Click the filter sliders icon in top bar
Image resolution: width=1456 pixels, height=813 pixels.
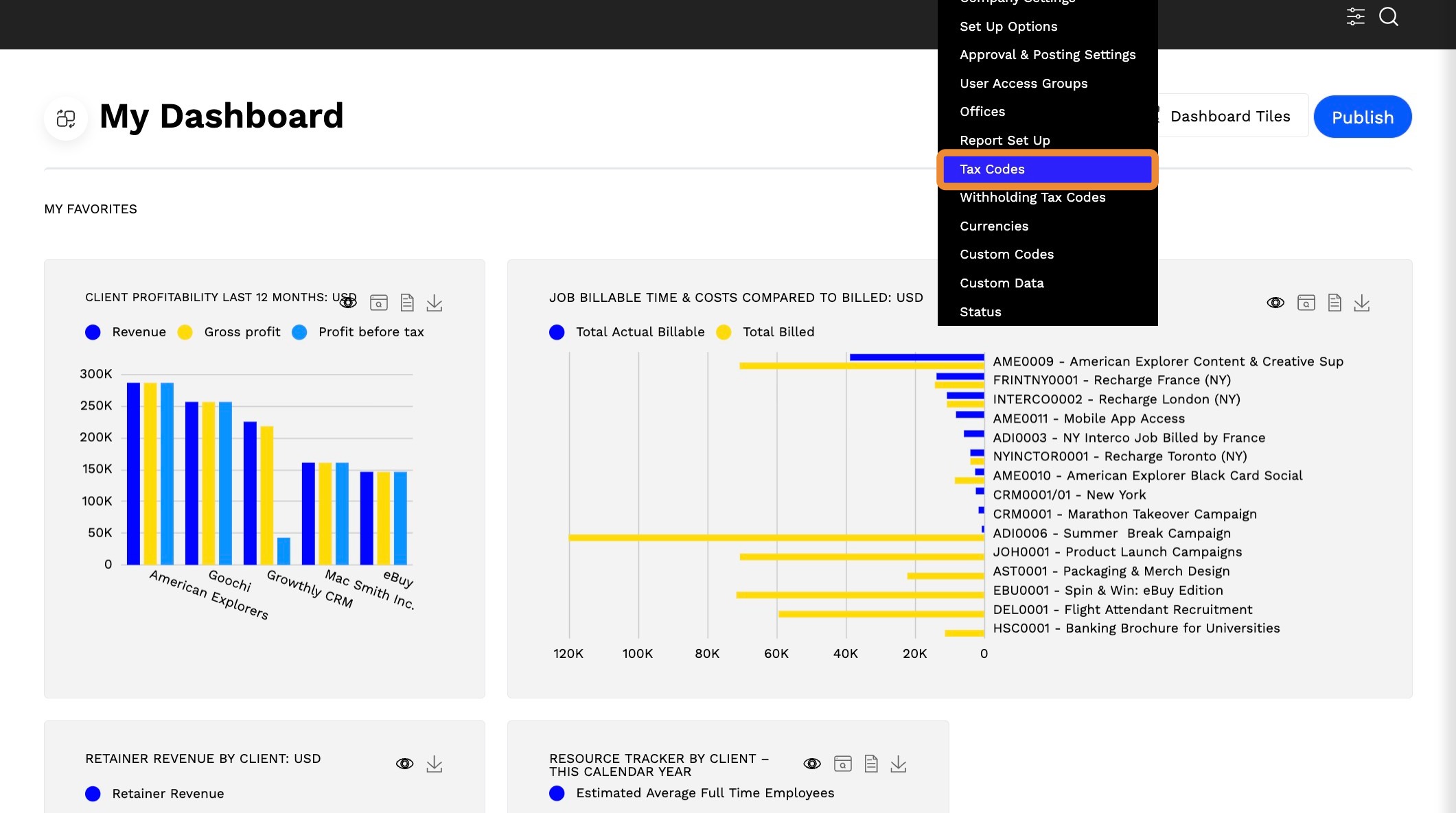coord(1355,16)
